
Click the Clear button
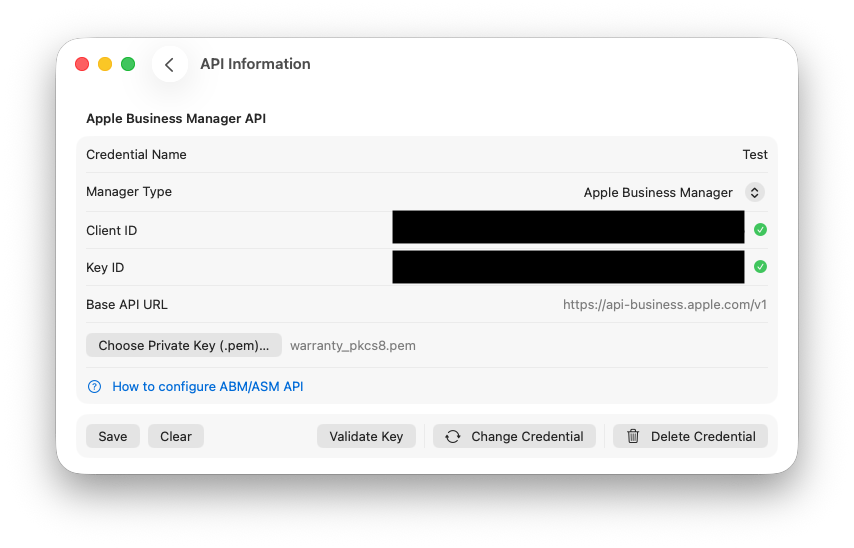coord(176,436)
